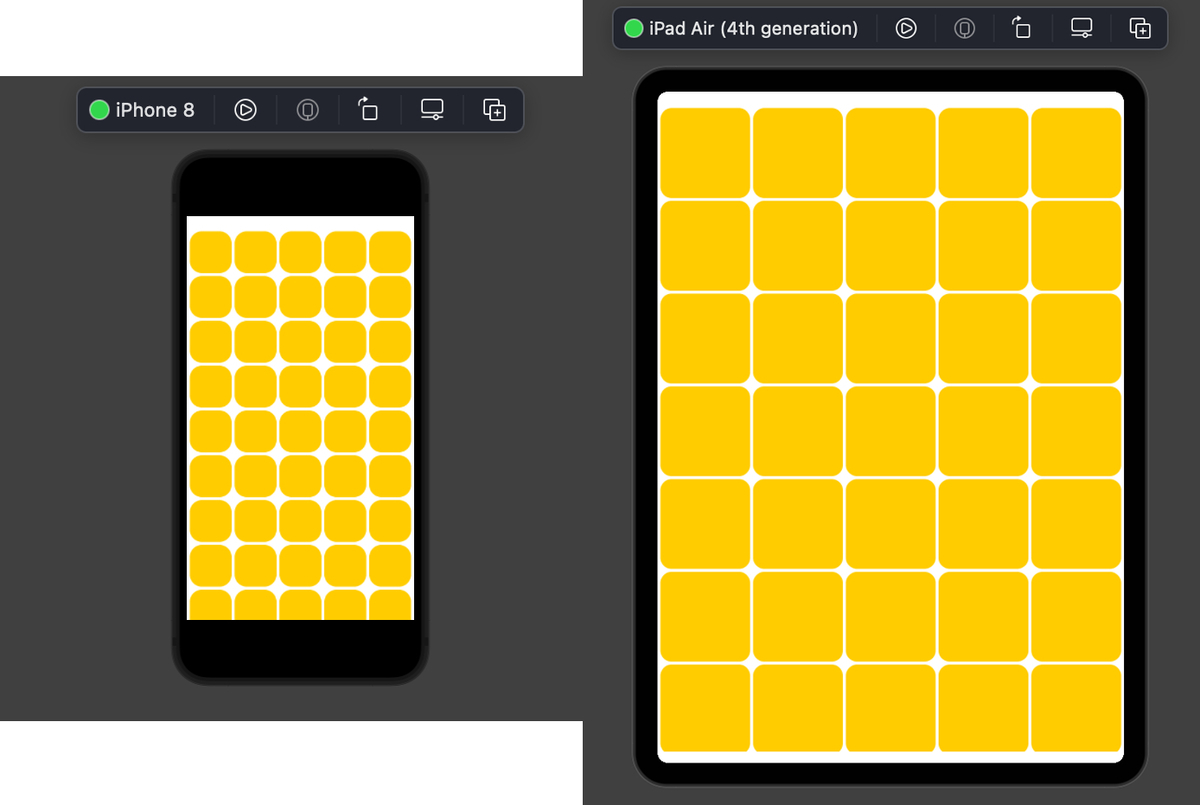Click Preview on Device icon for iPad Air
This screenshot has width=1200, height=805.
coord(964,28)
